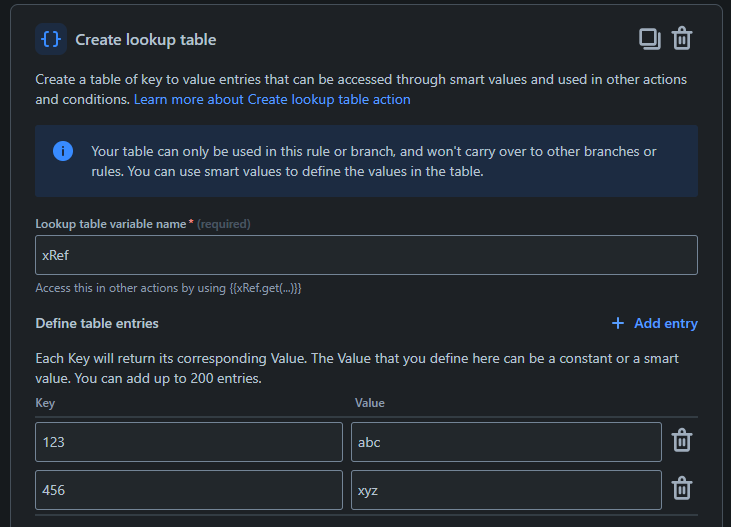Select the Value field containing xyz
This screenshot has height=527, width=731.
[x=506, y=490]
